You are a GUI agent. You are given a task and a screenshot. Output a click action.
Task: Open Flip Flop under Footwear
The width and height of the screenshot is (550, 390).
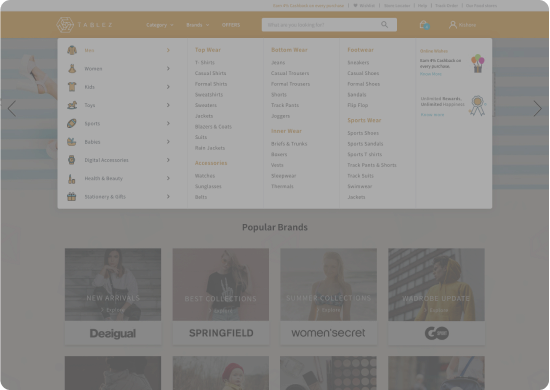tap(358, 105)
